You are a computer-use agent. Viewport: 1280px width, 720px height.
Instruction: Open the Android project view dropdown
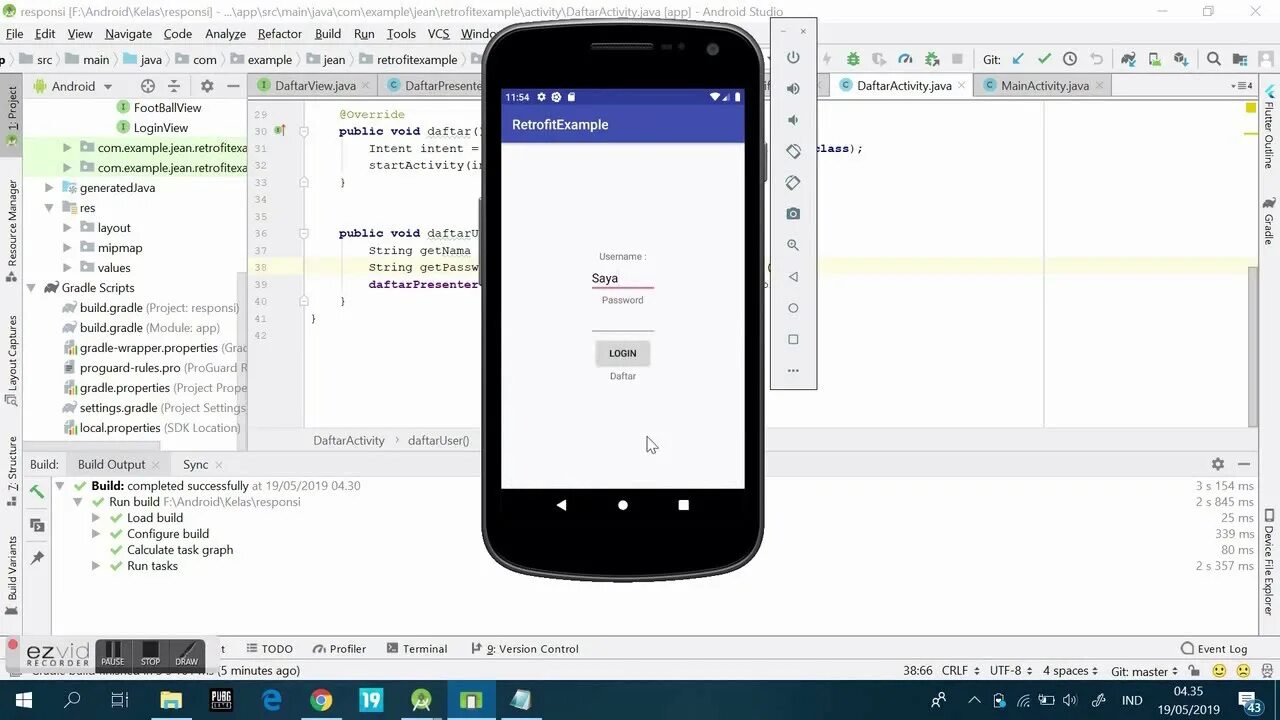(73, 86)
